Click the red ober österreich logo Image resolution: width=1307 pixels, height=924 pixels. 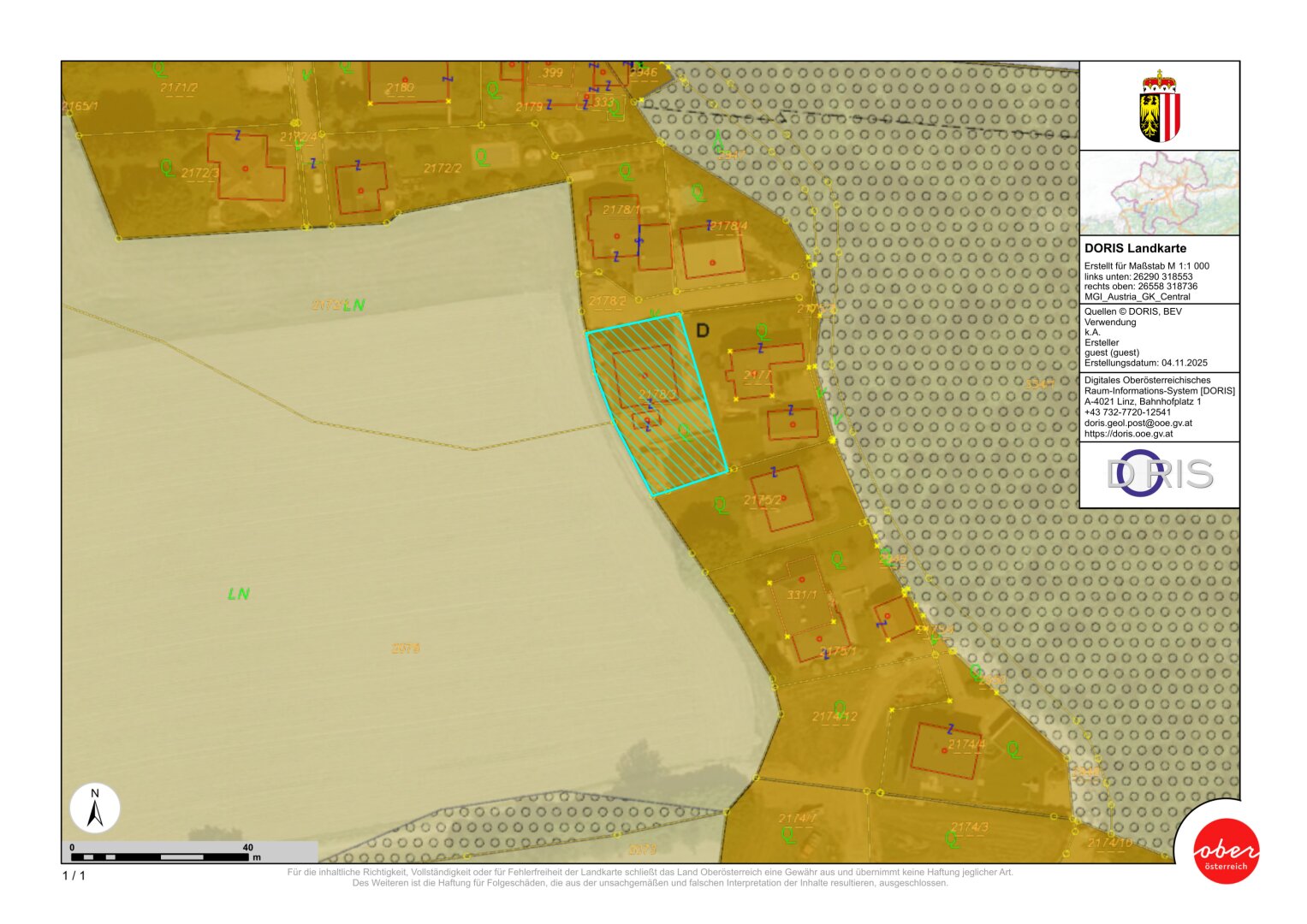(1226, 851)
